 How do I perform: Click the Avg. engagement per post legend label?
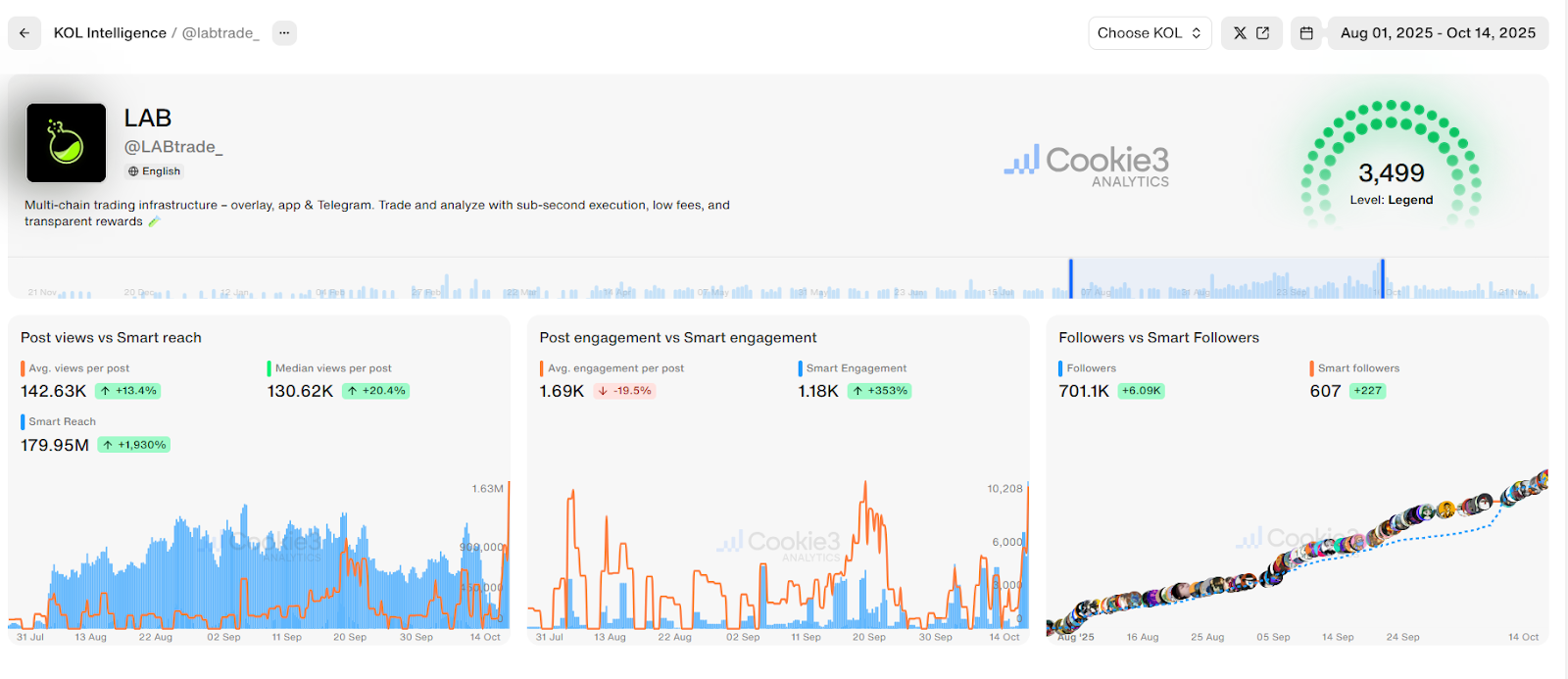616,368
